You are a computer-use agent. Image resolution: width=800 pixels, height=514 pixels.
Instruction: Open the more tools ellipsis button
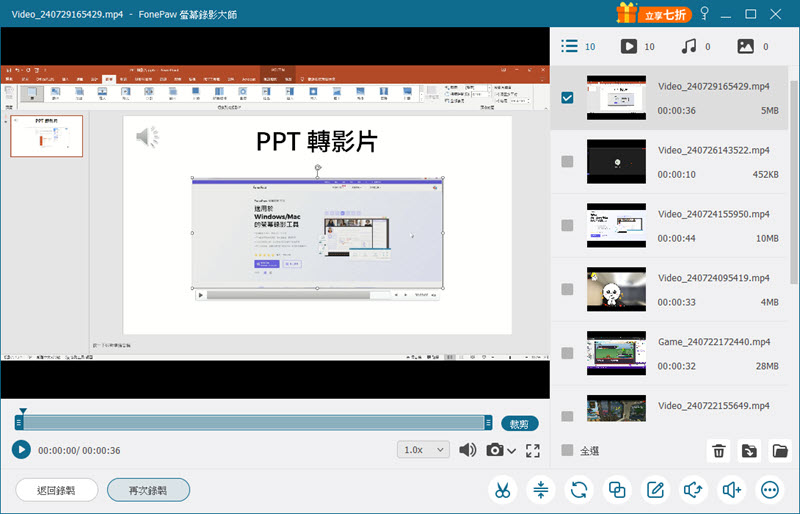[x=770, y=490]
